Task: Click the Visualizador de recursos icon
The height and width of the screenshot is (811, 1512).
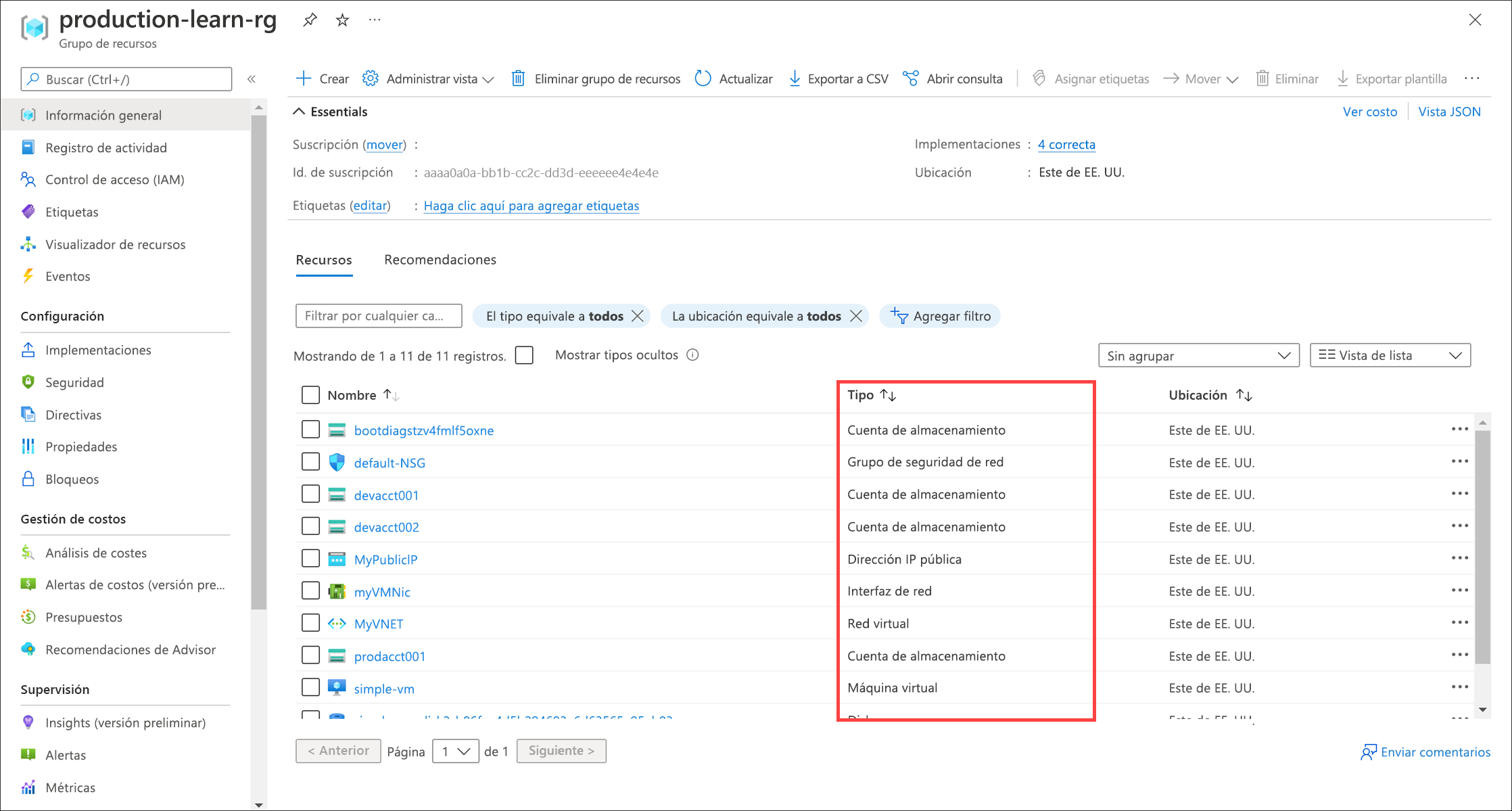Action: [x=28, y=244]
